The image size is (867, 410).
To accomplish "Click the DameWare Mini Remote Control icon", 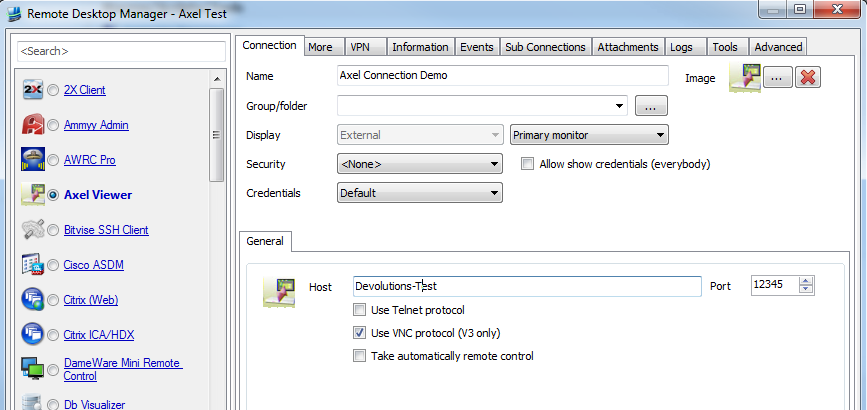I will pyautogui.click(x=33, y=369).
